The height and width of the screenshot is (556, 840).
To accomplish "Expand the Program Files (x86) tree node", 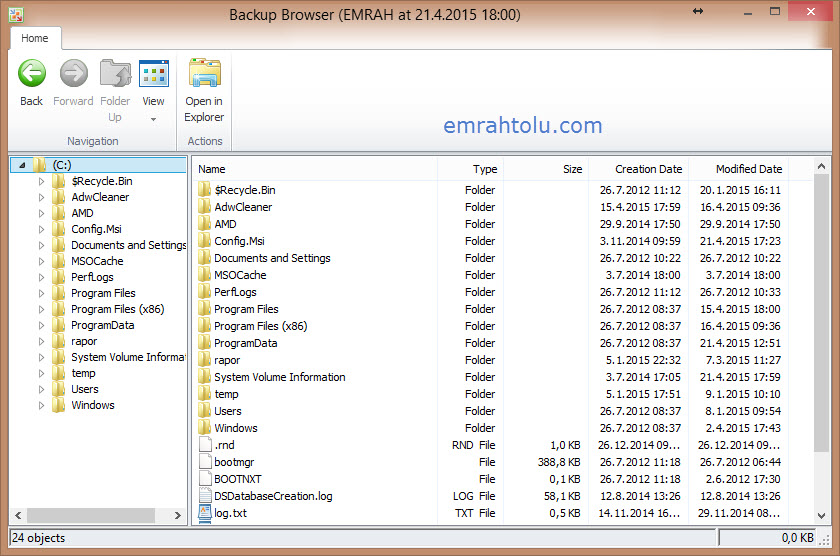I will coord(41,309).
